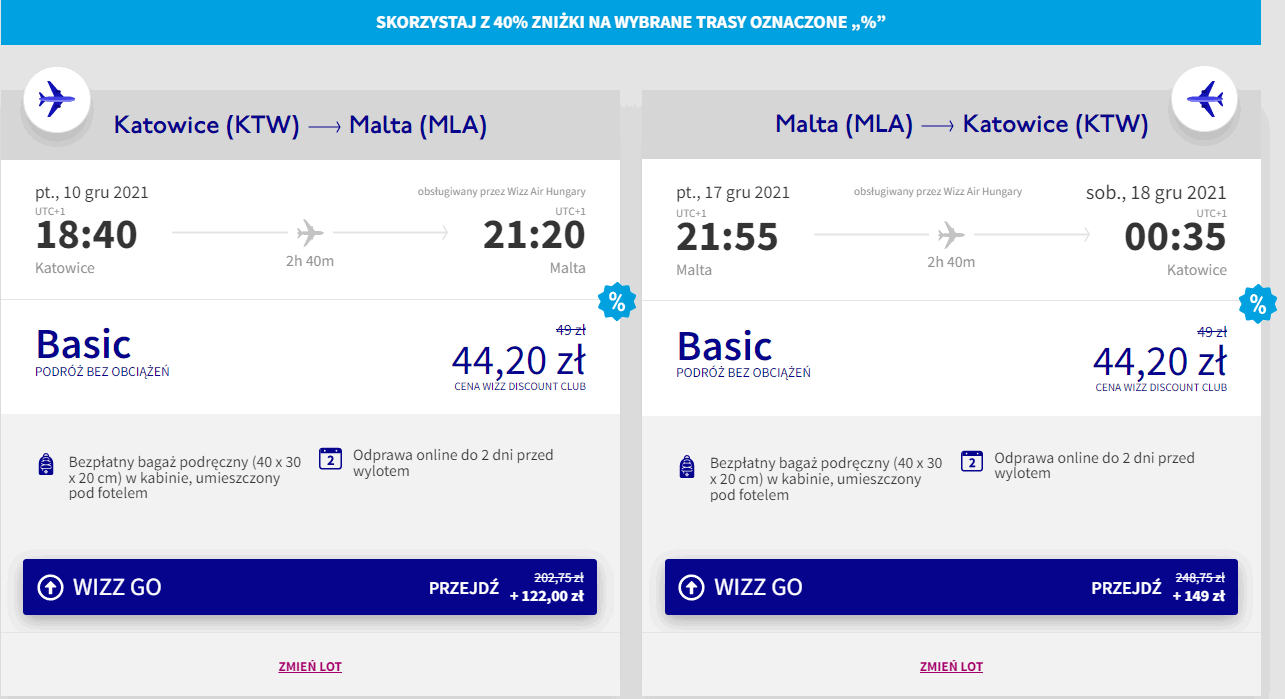Click the 40% discount promo banner
Image resolution: width=1285 pixels, height=699 pixels.
pos(631,22)
